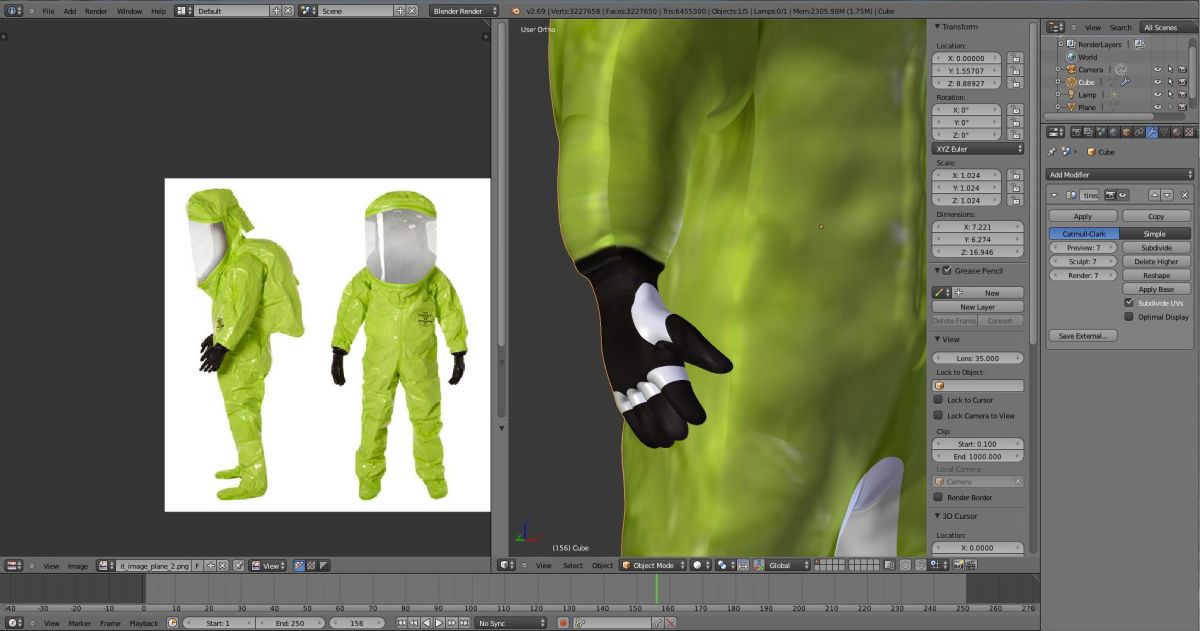
Task: Select the World item in outliner
Action: tap(1087, 57)
